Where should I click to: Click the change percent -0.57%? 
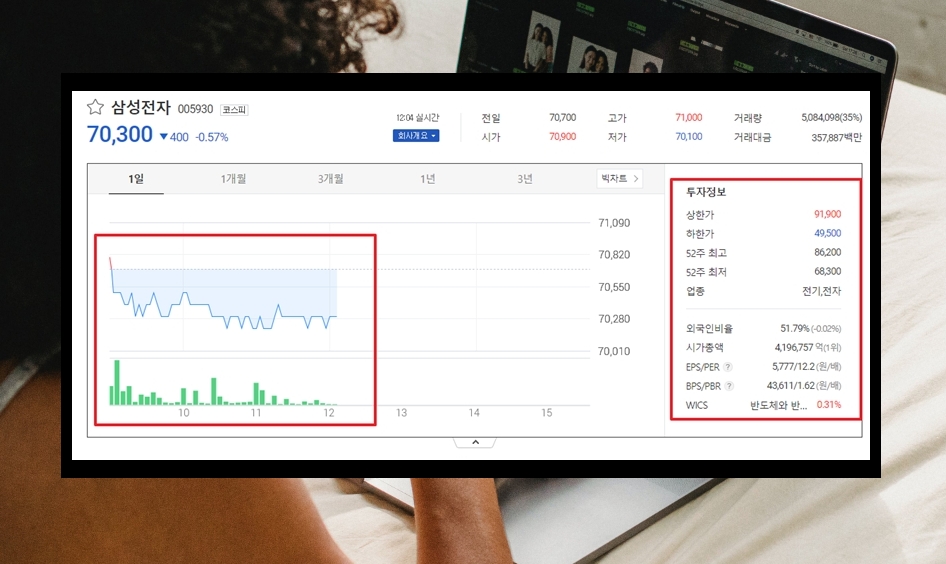pos(212,138)
